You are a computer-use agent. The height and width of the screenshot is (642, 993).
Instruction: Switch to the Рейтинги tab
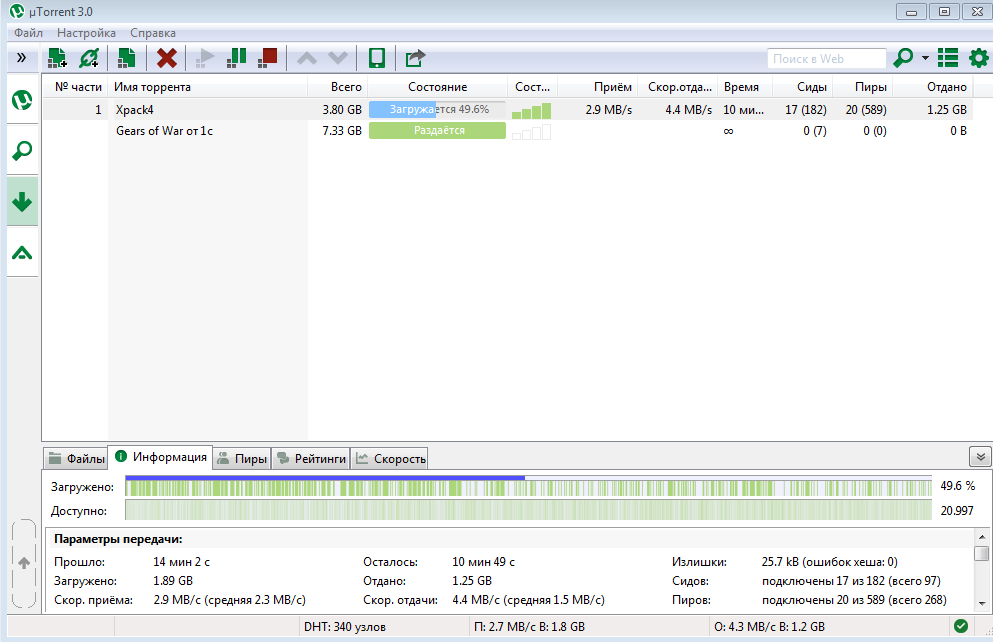click(311, 458)
